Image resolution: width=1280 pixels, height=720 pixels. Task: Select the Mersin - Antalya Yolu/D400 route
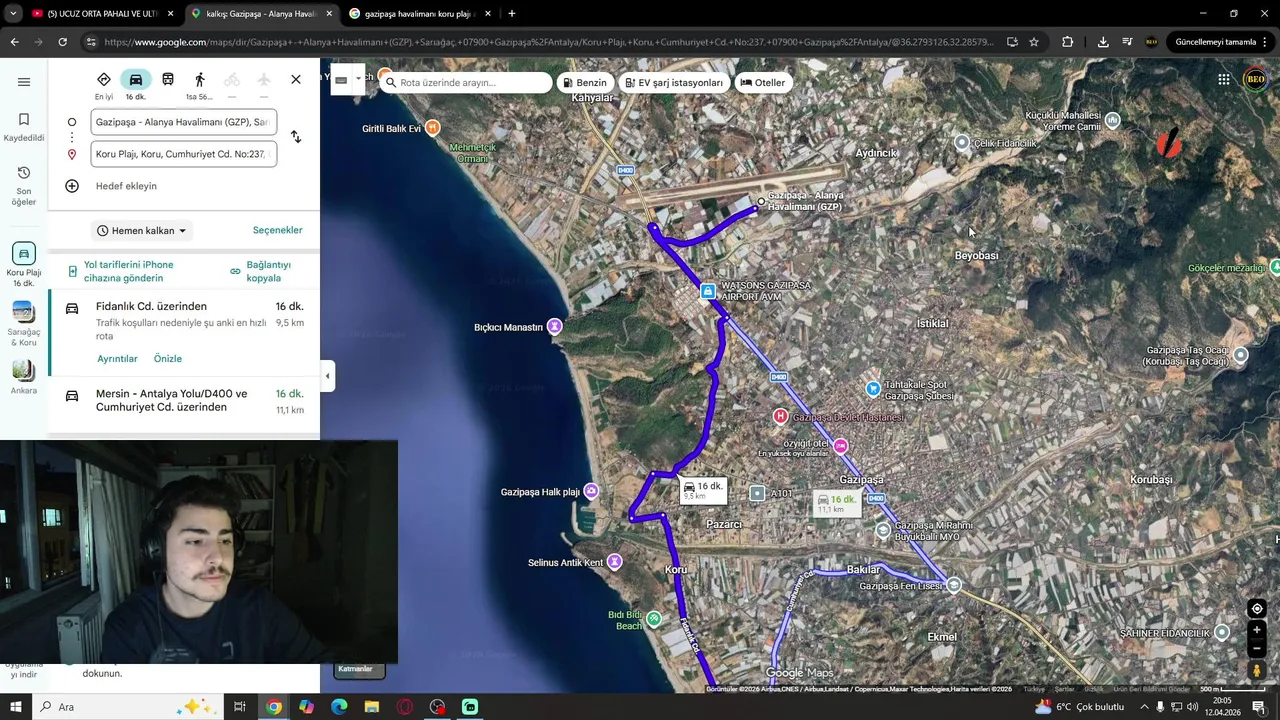point(184,401)
